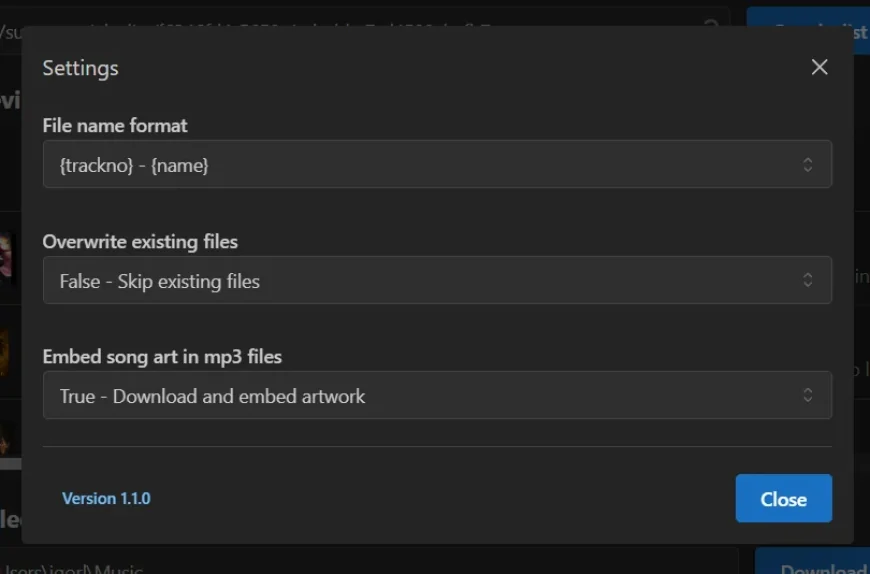
Task: Dismiss the Settings dialog with the X icon
Action: (819, 67)
